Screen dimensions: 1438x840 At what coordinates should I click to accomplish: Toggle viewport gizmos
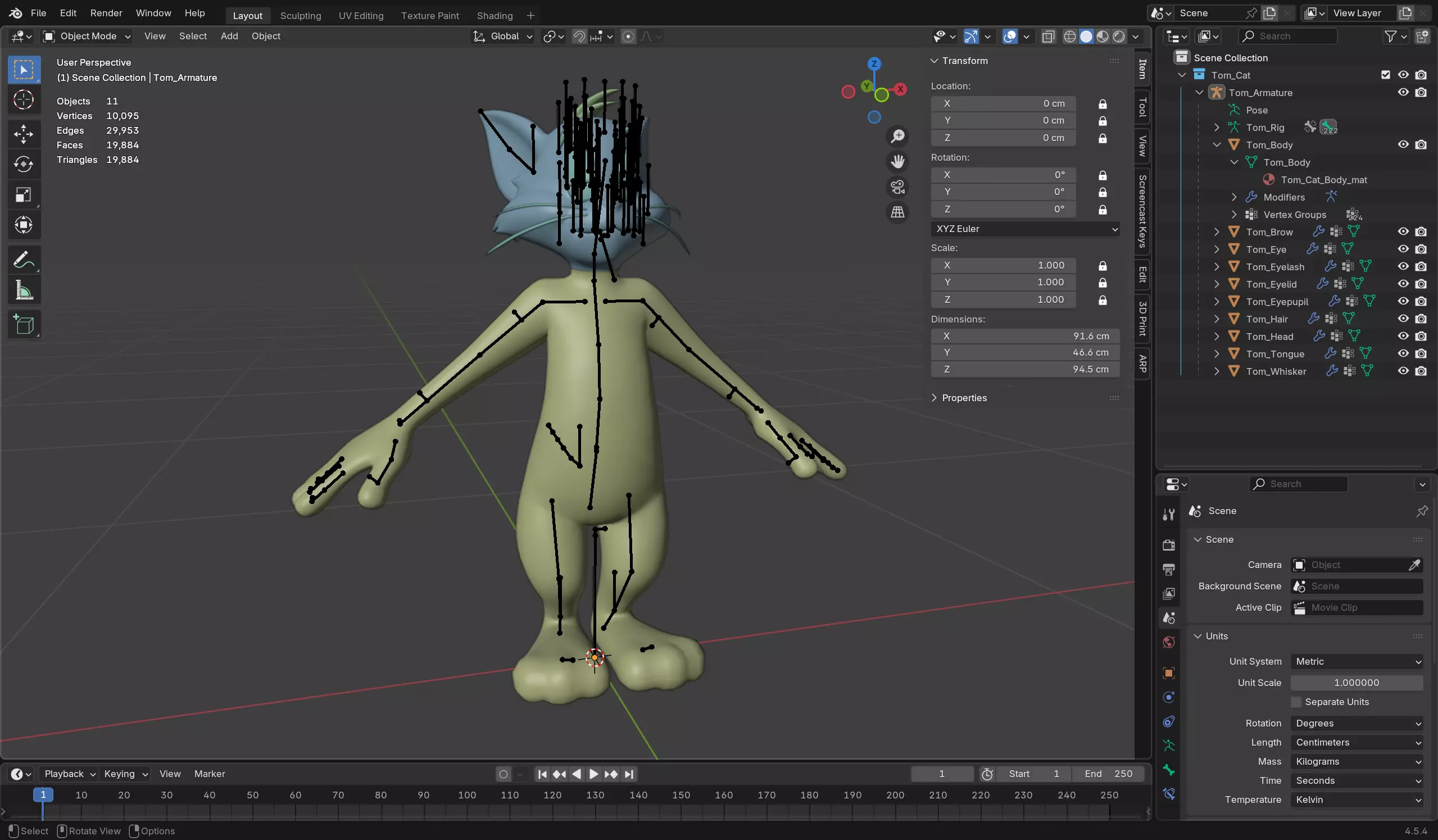pyautogui.click(x=970, y=37)
